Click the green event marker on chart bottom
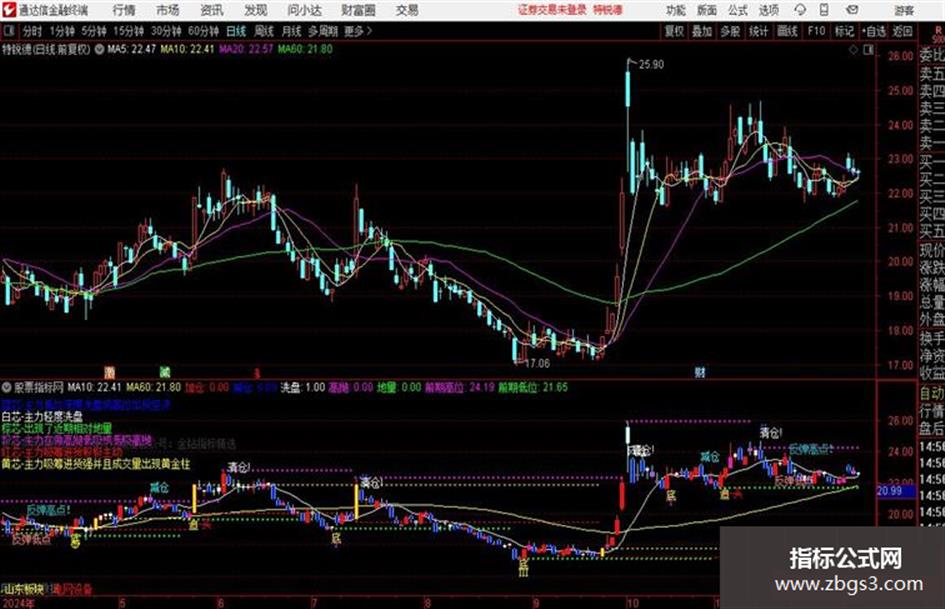The height and width of the screenshot is (609, 945). [165, 371]
